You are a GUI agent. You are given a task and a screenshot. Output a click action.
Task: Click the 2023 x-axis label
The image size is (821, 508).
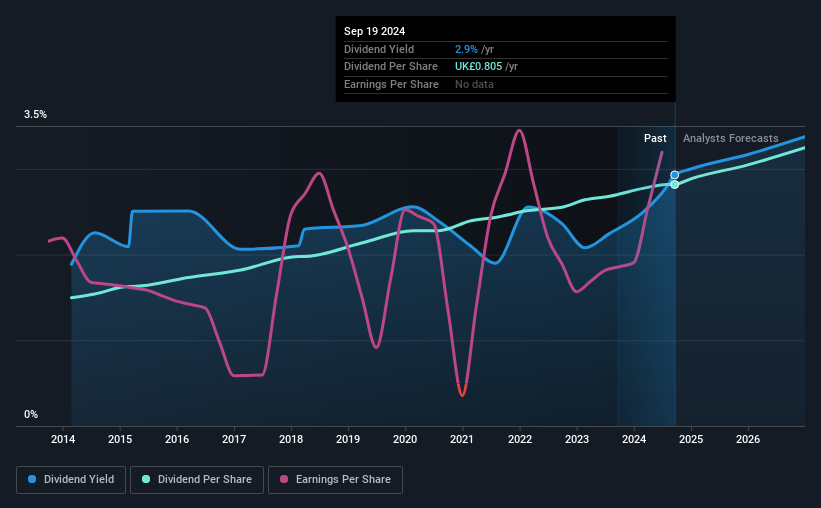click(577, 439)
